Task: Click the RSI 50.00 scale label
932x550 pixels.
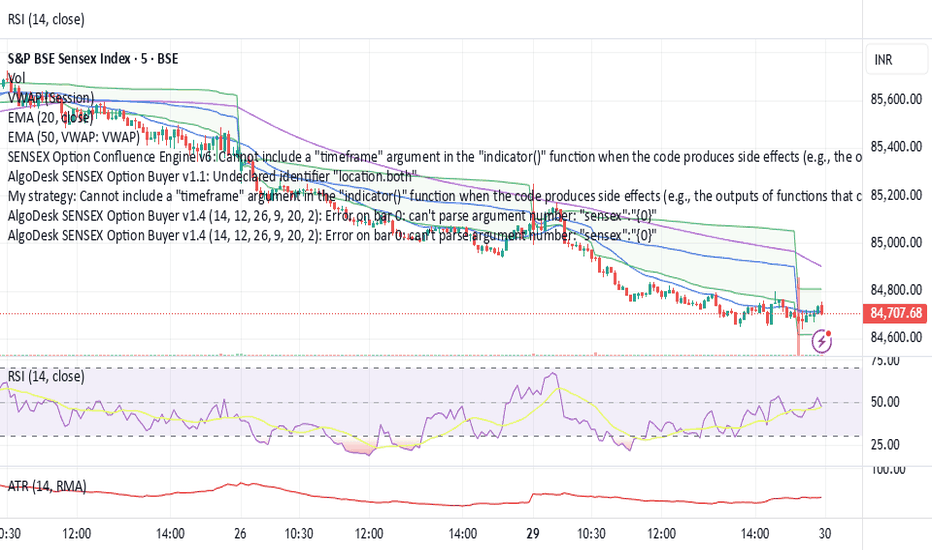Action: pyautogui.click(x=885, y=402)
